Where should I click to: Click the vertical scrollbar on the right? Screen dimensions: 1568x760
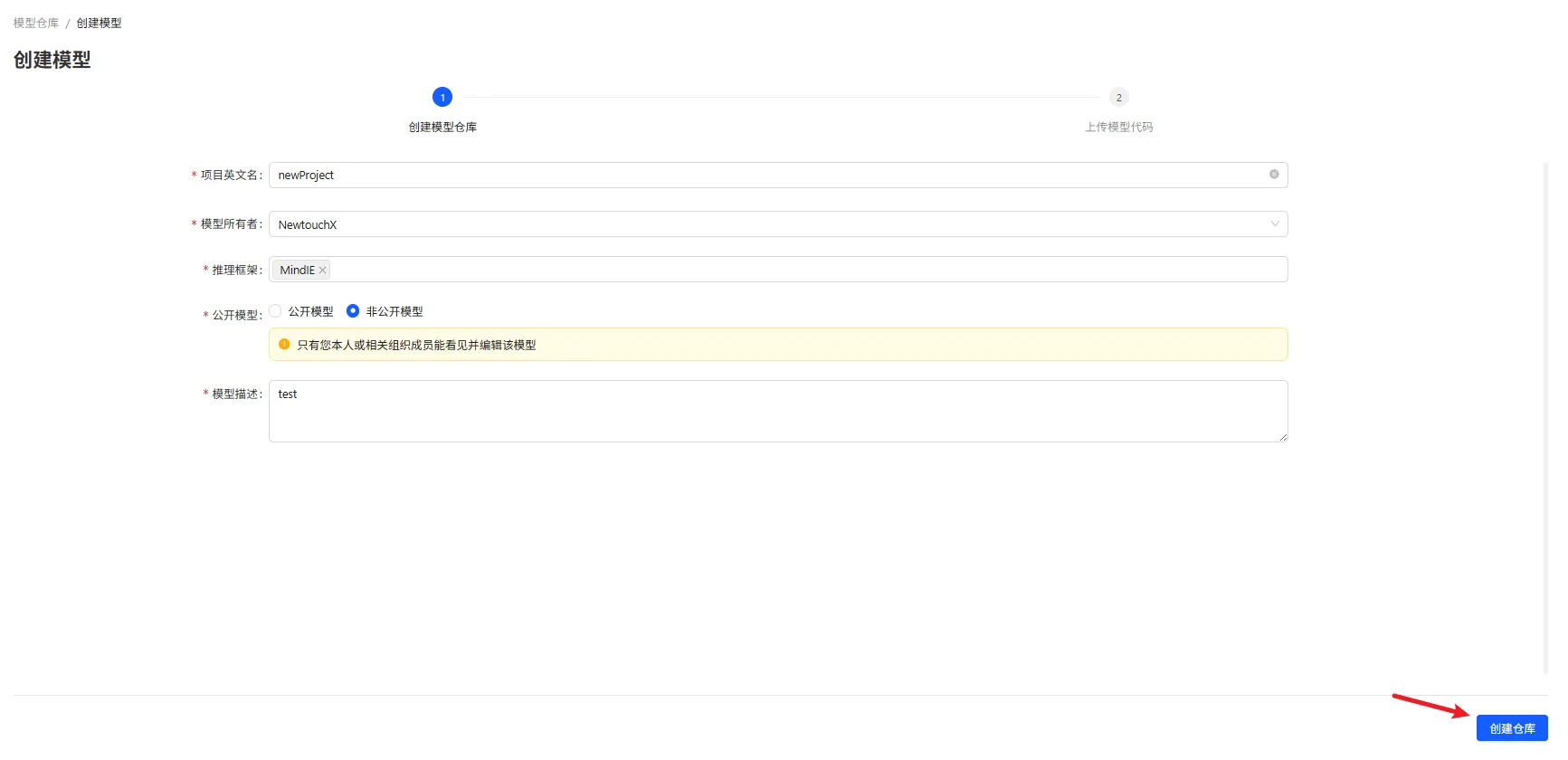tap(1545, 418)
